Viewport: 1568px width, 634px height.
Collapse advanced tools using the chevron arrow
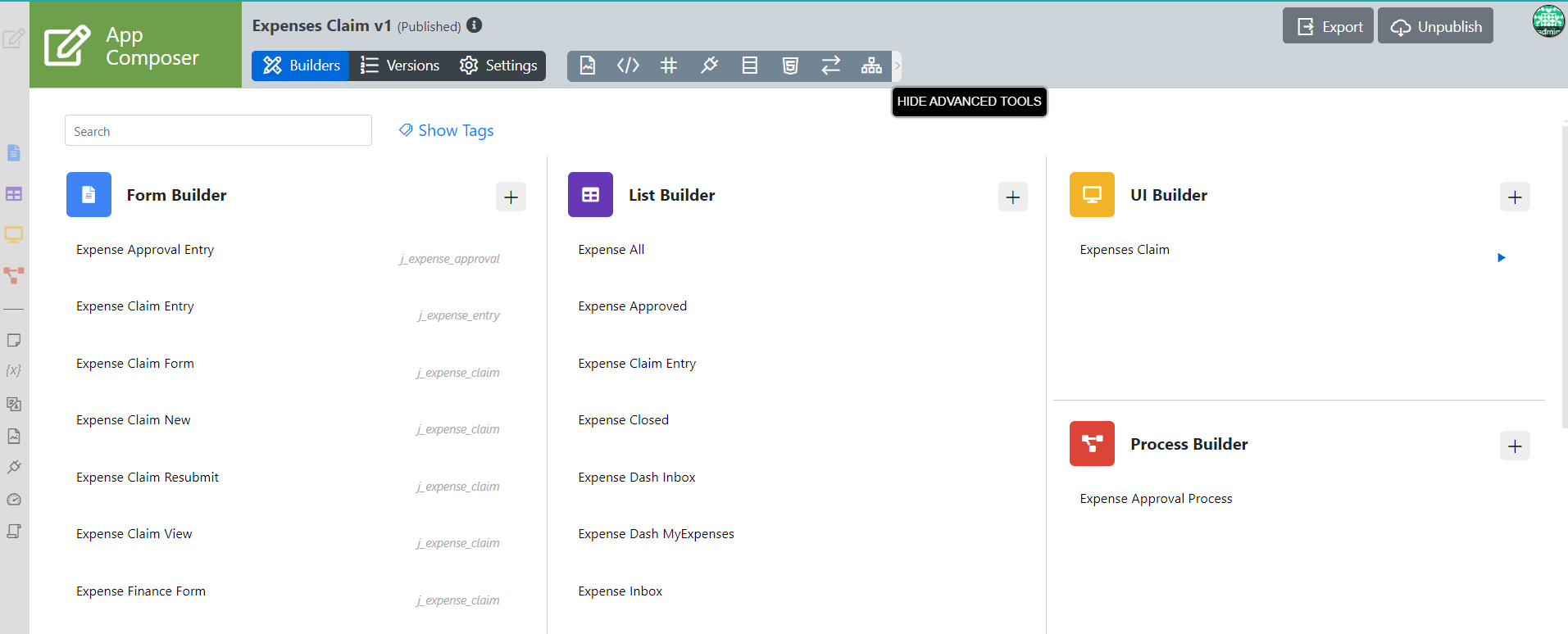tap(897, 66)
